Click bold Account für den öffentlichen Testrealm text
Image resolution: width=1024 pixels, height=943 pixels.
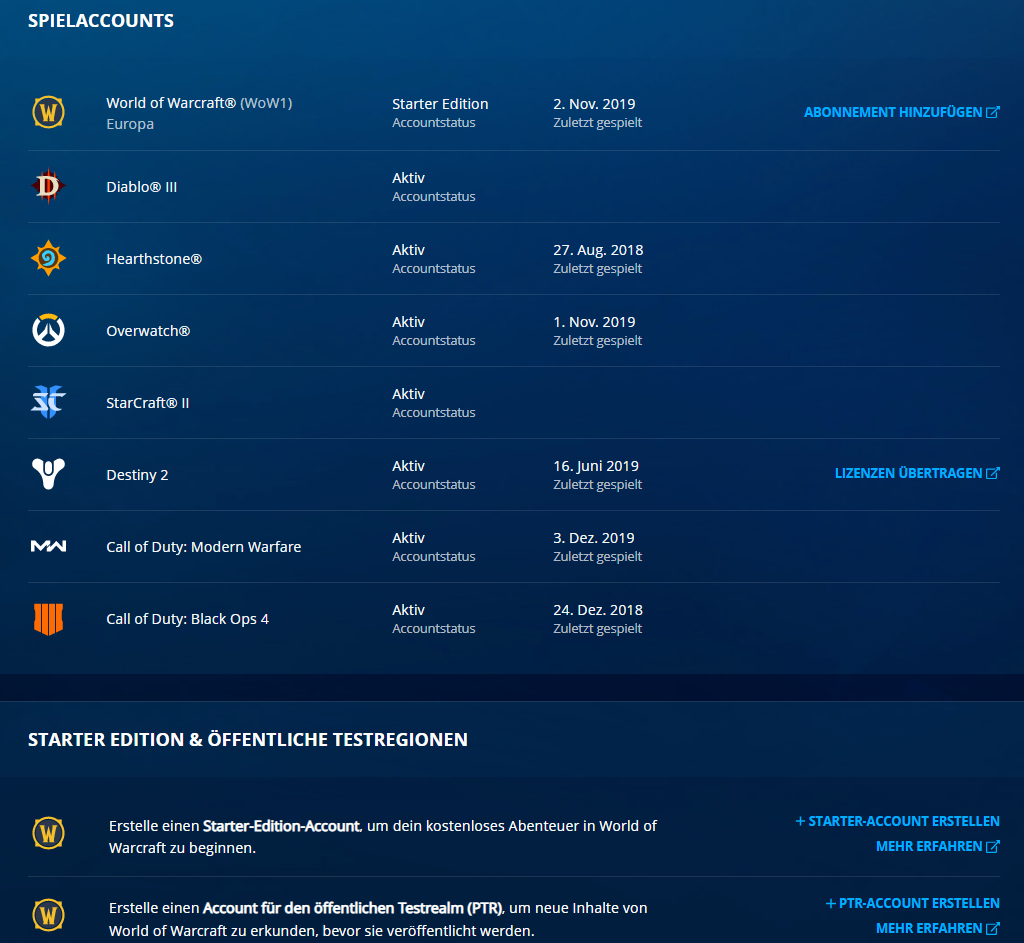click(353, 908)
